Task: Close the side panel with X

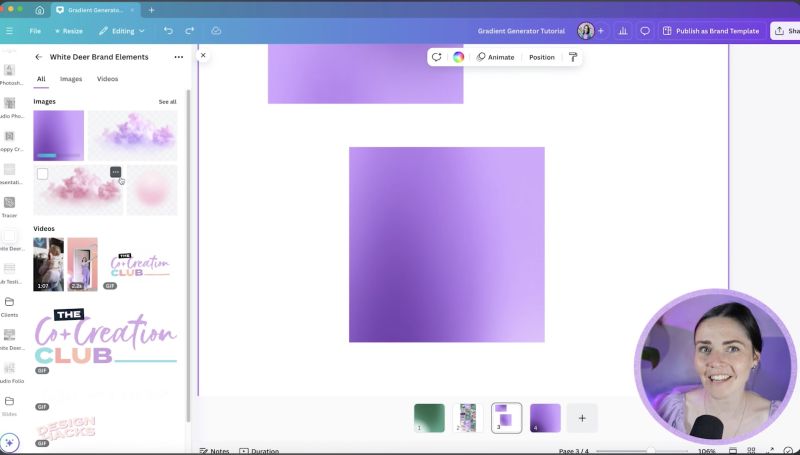Action: [203, 55]
